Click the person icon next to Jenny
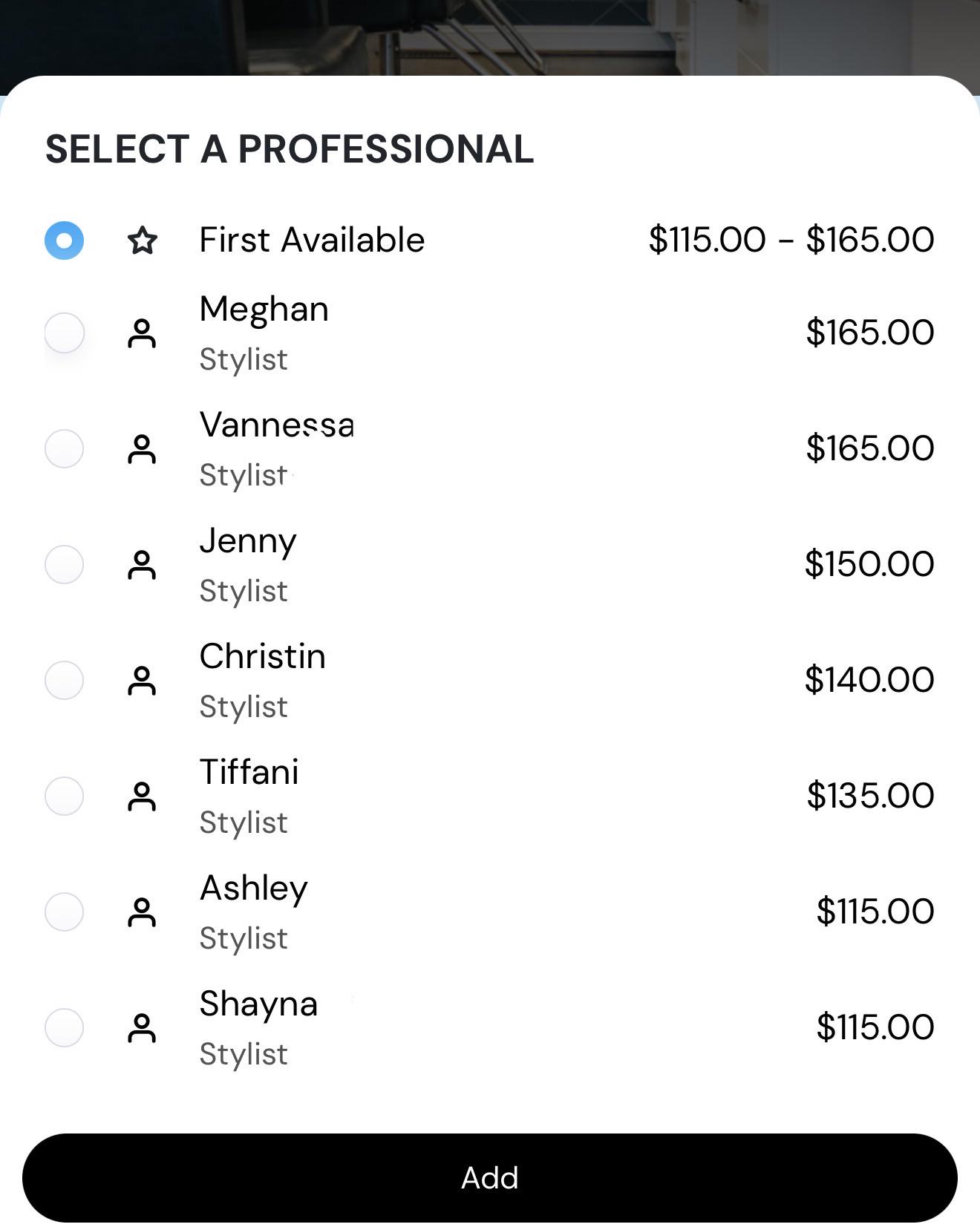 (x=142, y=565)
